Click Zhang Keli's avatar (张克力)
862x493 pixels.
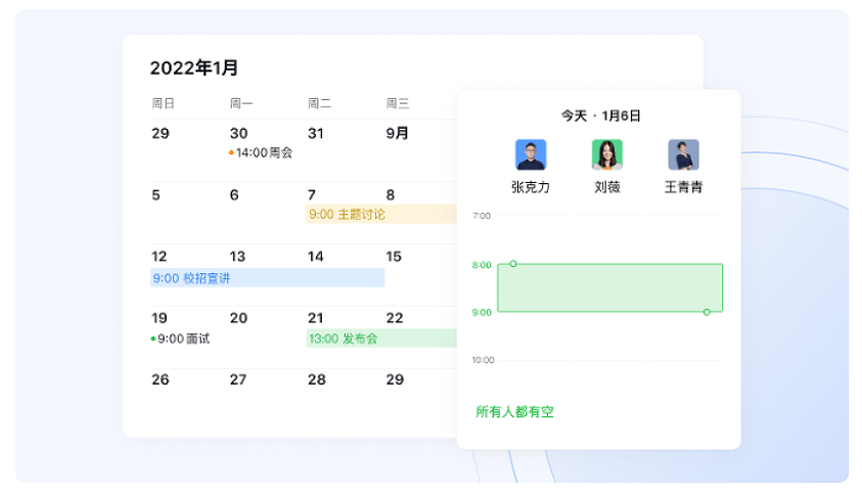click(x=530, y=155)
